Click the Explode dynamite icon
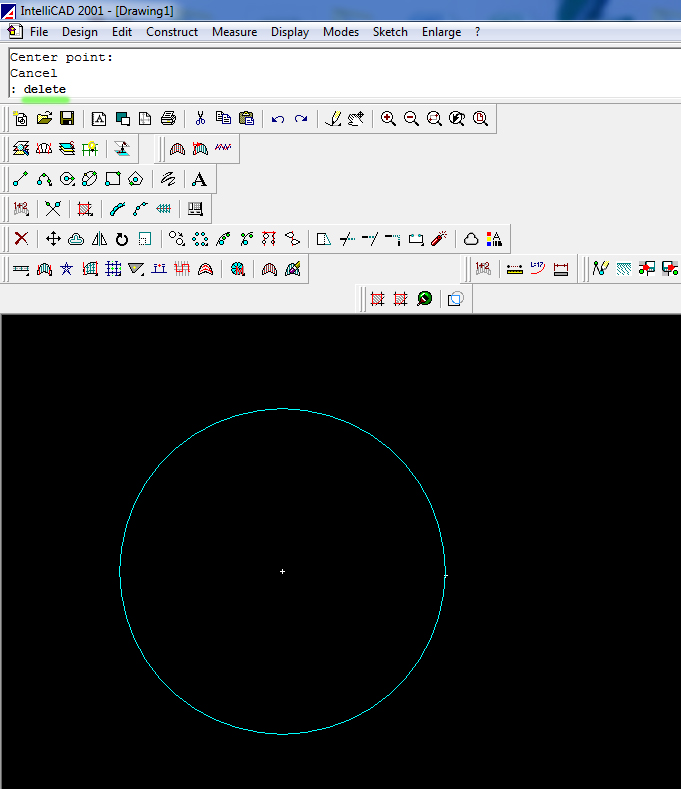The image size is (681, 789). tap(439, 239)
